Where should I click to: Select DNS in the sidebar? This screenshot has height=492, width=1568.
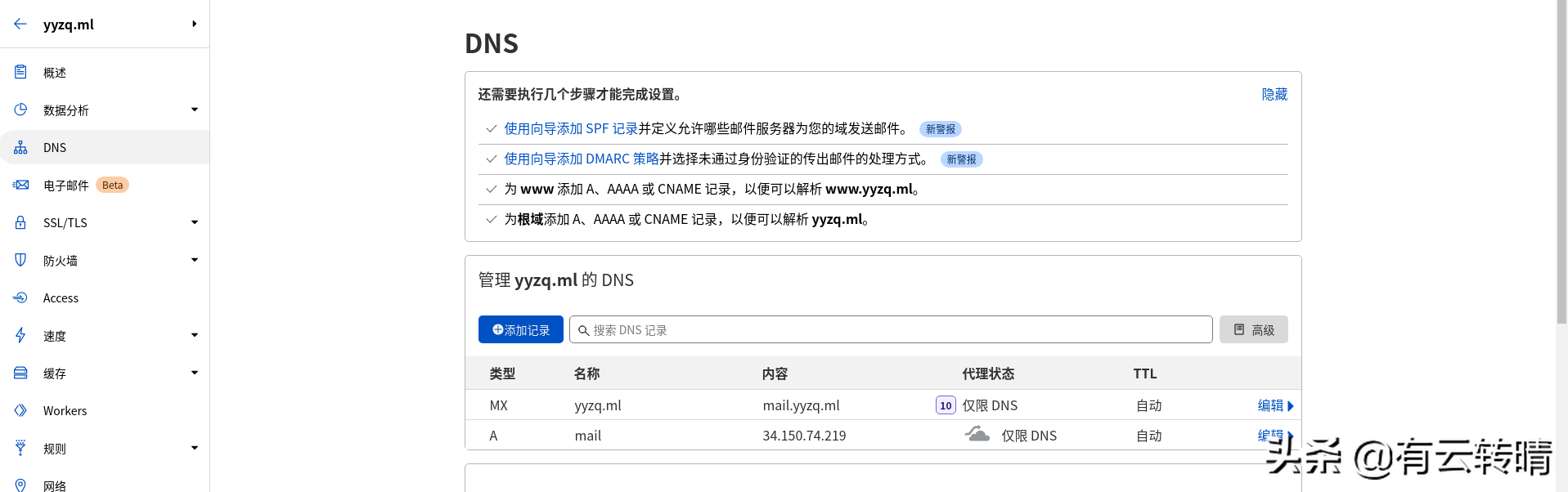point(55,148)
